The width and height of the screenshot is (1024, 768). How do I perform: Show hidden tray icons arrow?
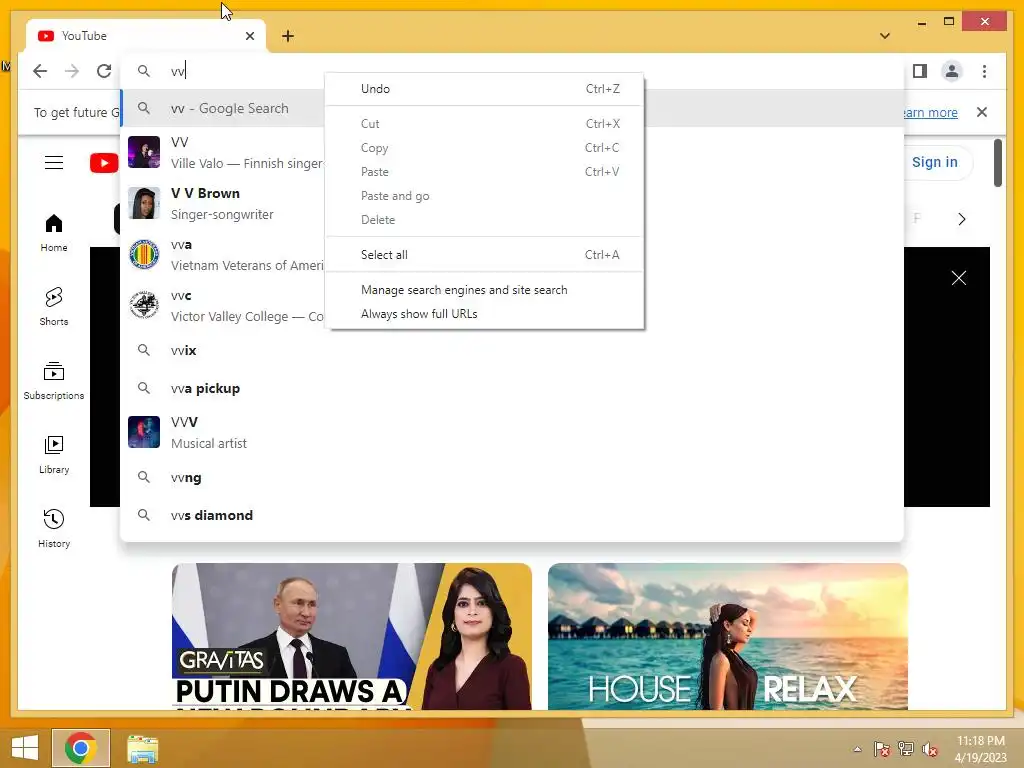(857, 749)
